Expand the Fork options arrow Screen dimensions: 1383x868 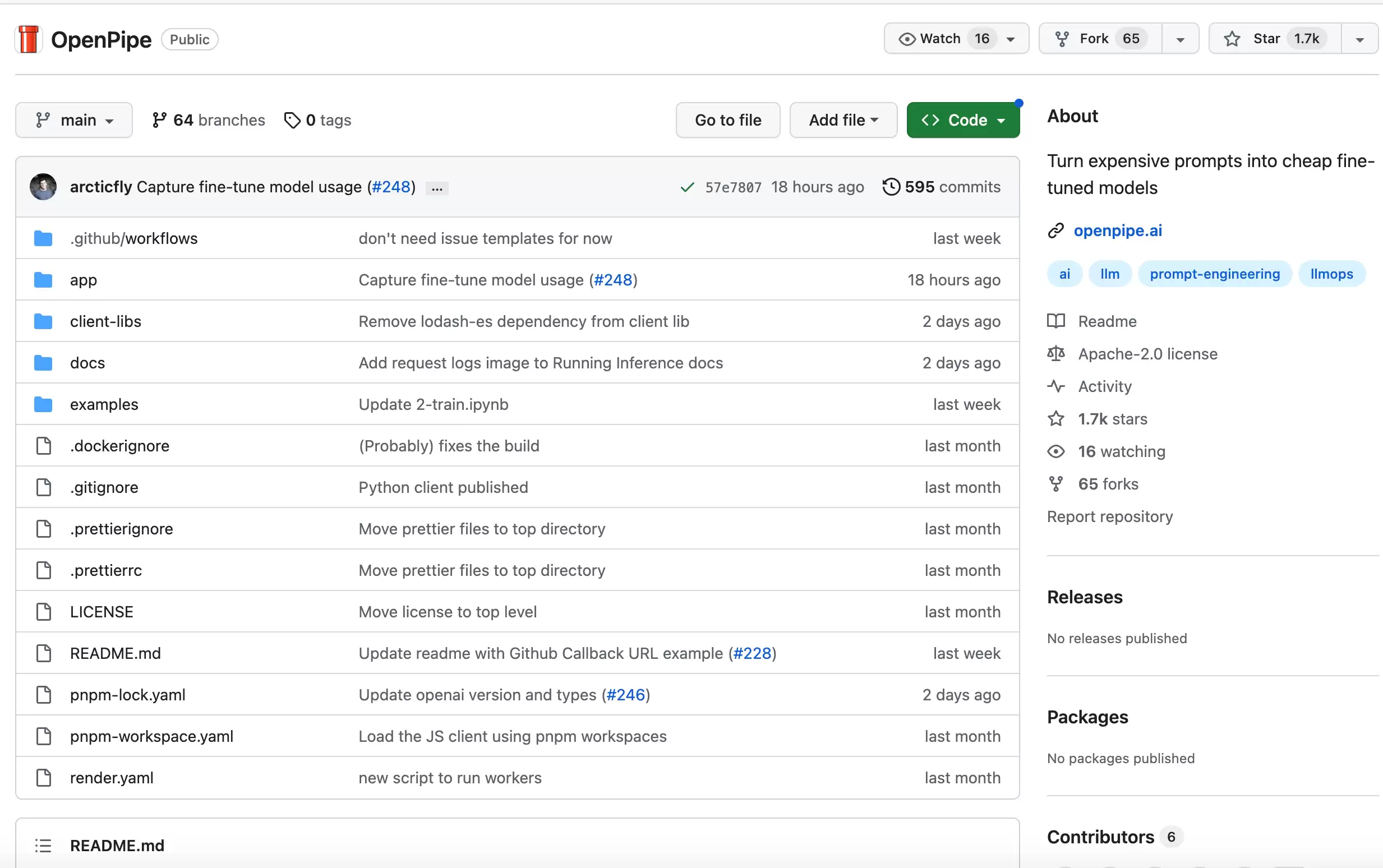(1181, 39)
